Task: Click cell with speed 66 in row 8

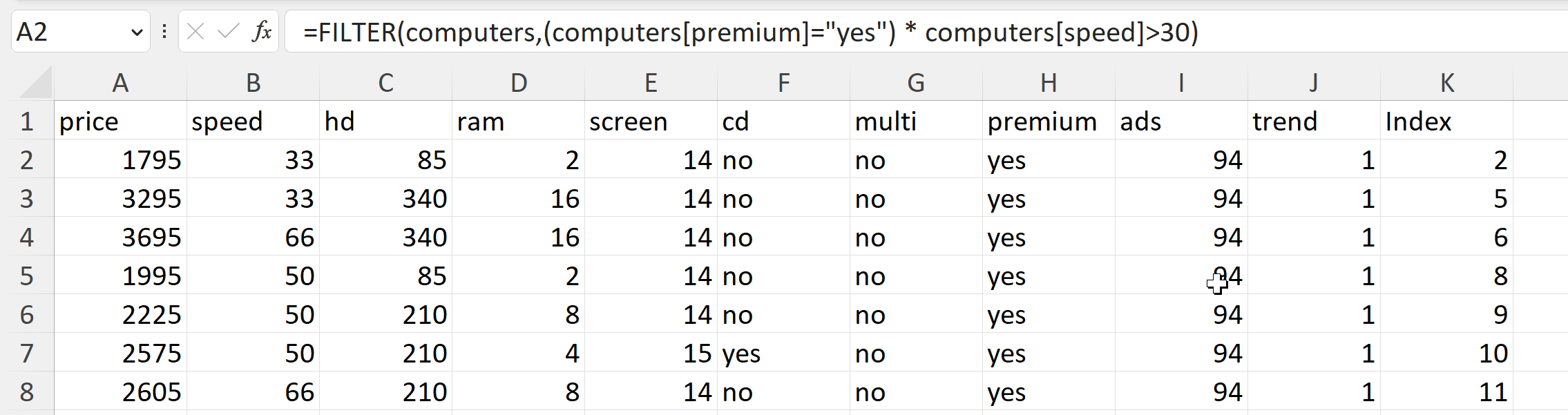Action: 253,392
